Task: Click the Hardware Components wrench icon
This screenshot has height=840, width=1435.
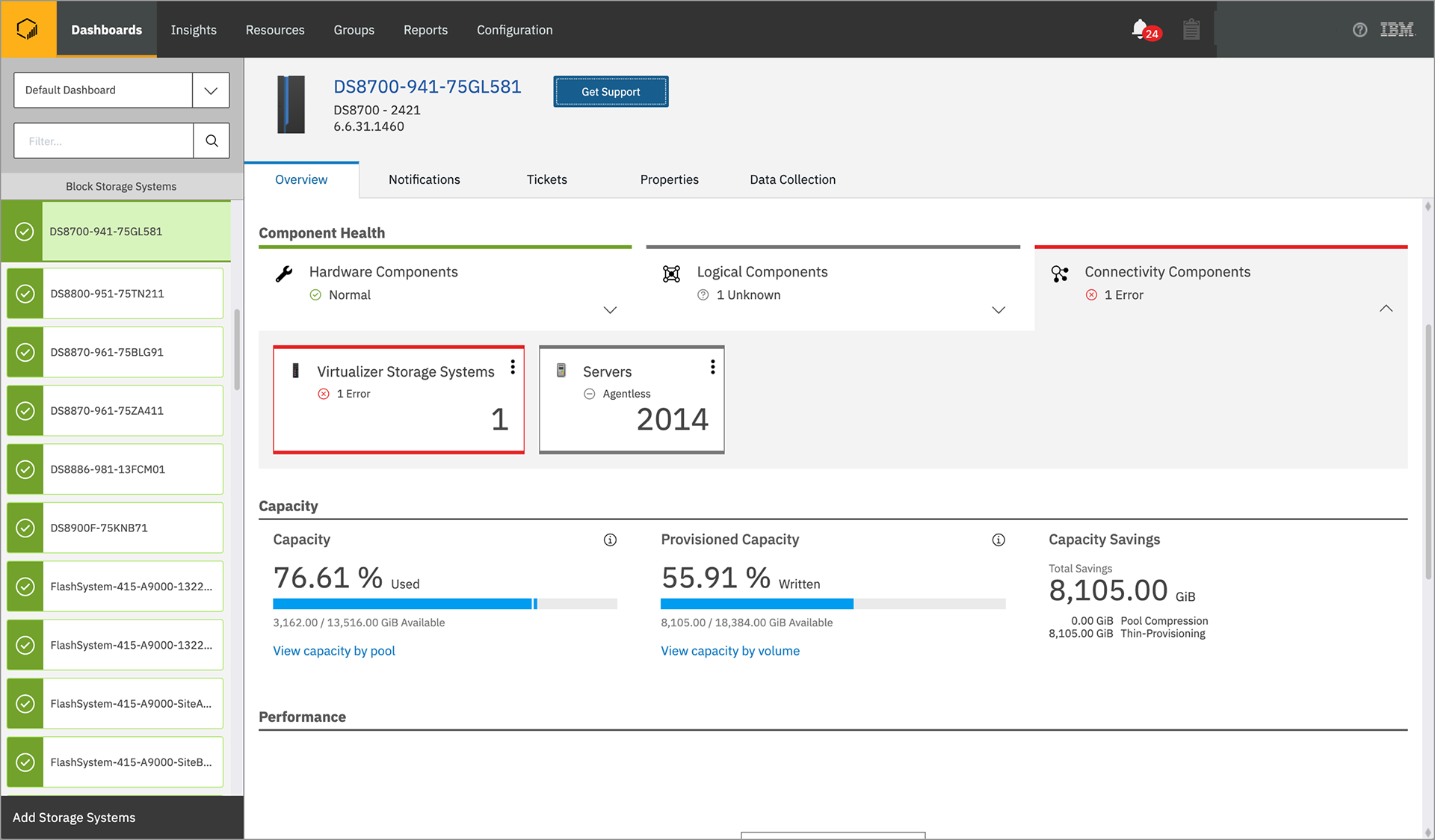Action: (284, 274)
